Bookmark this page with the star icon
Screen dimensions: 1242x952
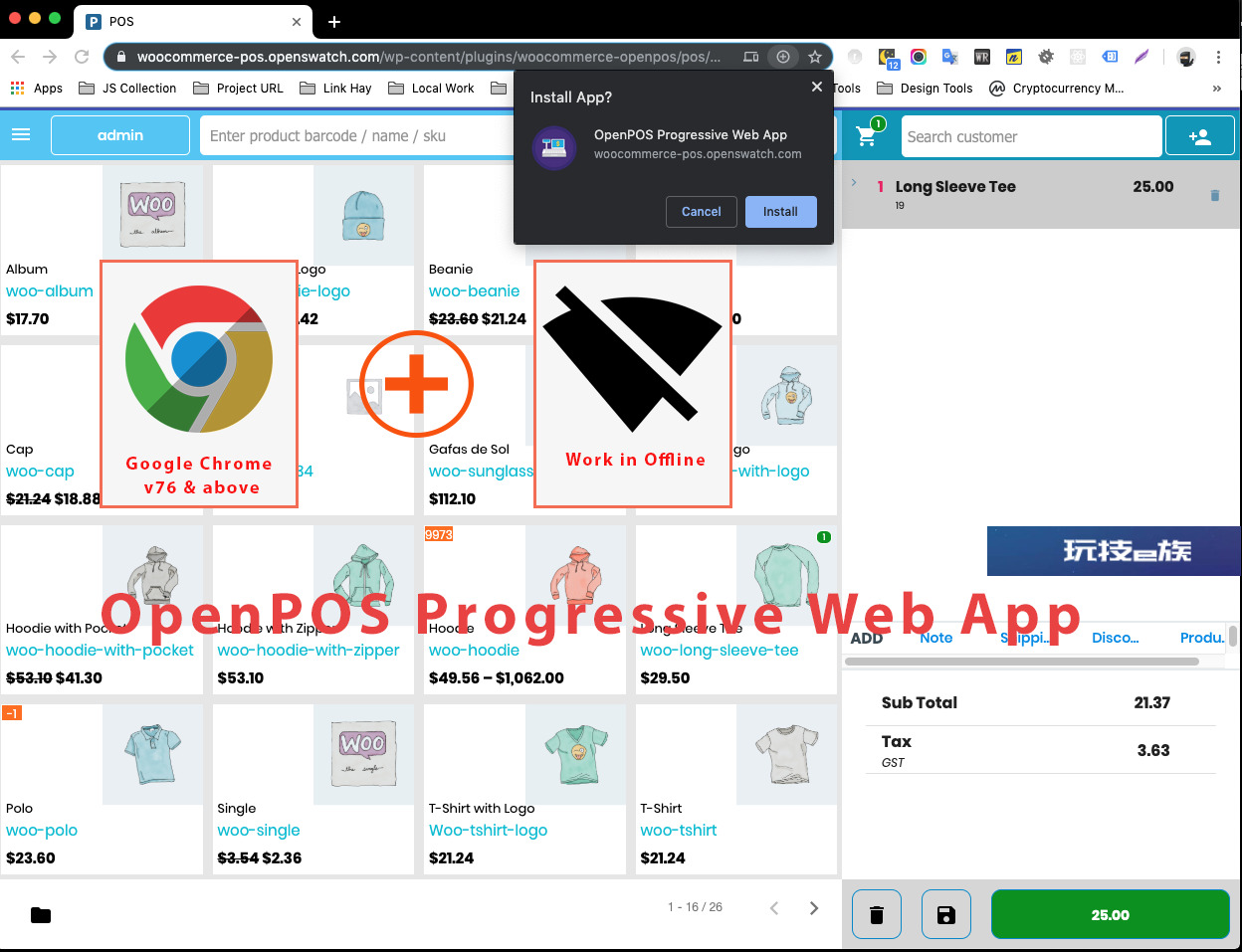[815, 57]
